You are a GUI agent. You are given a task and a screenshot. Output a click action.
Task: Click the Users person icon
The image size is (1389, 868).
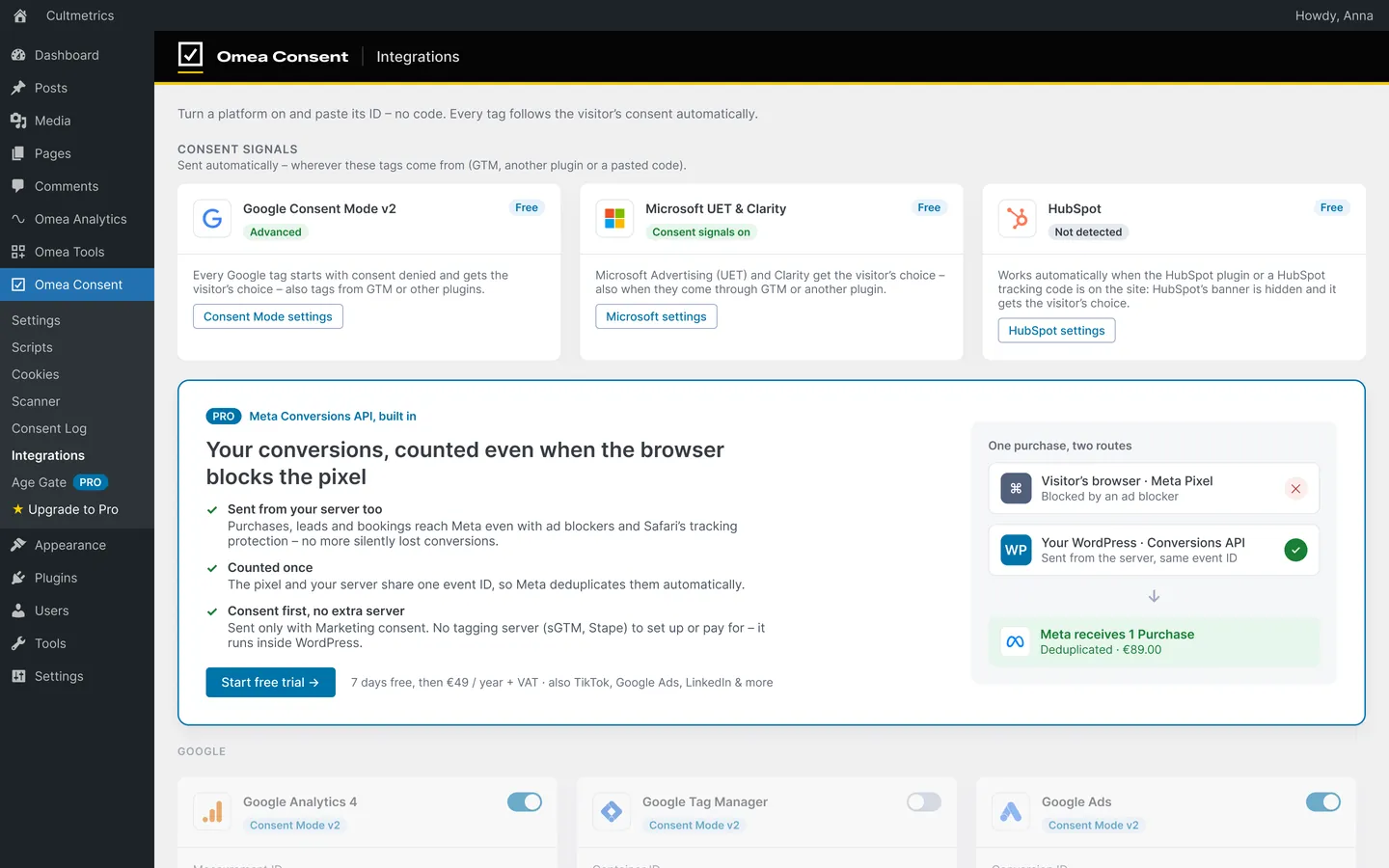pos(18,610)
